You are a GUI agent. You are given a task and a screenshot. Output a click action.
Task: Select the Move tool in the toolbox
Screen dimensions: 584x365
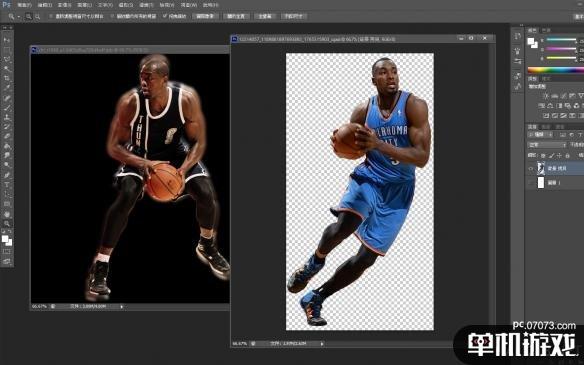[7, 40]
